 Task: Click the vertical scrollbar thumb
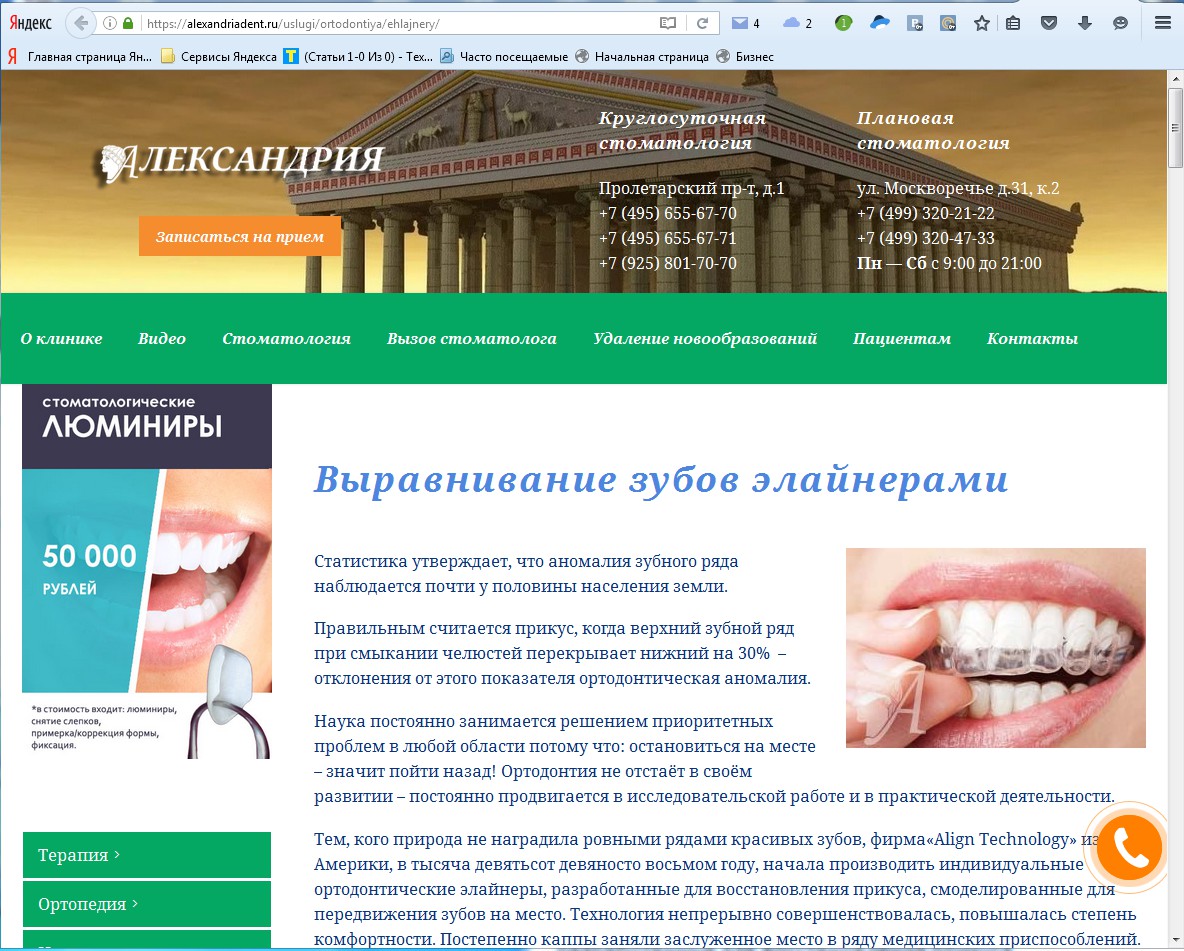click(1176, 128)
